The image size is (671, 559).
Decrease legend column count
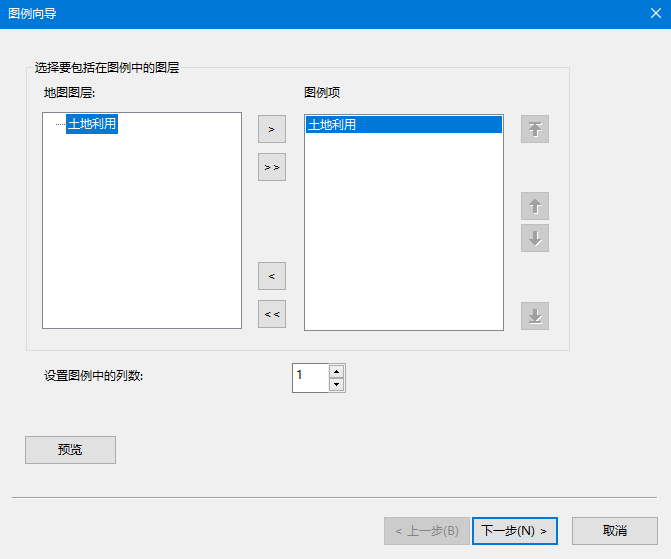coord(336,384)
